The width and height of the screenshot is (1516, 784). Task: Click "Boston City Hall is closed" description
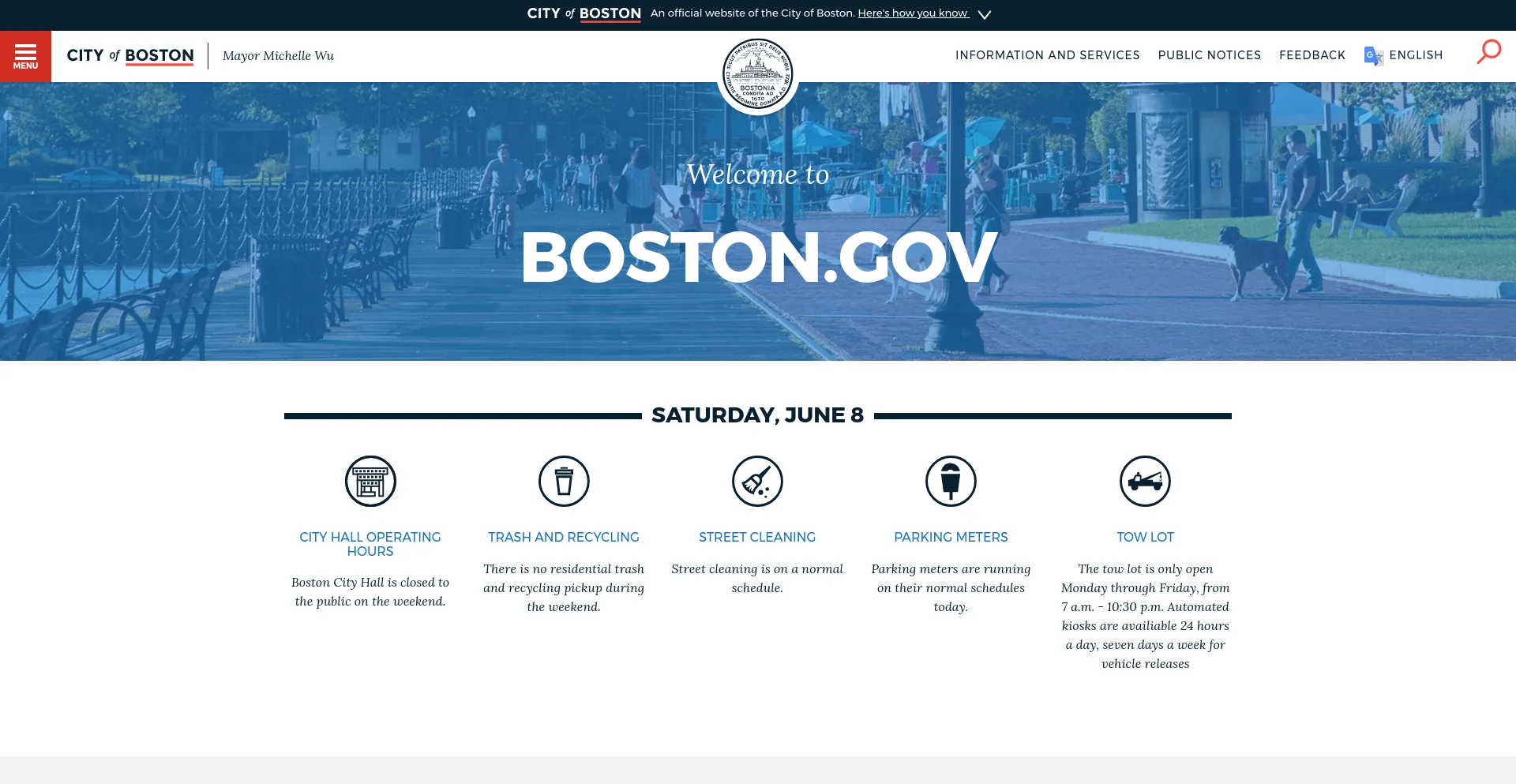[x=370, y=591]
